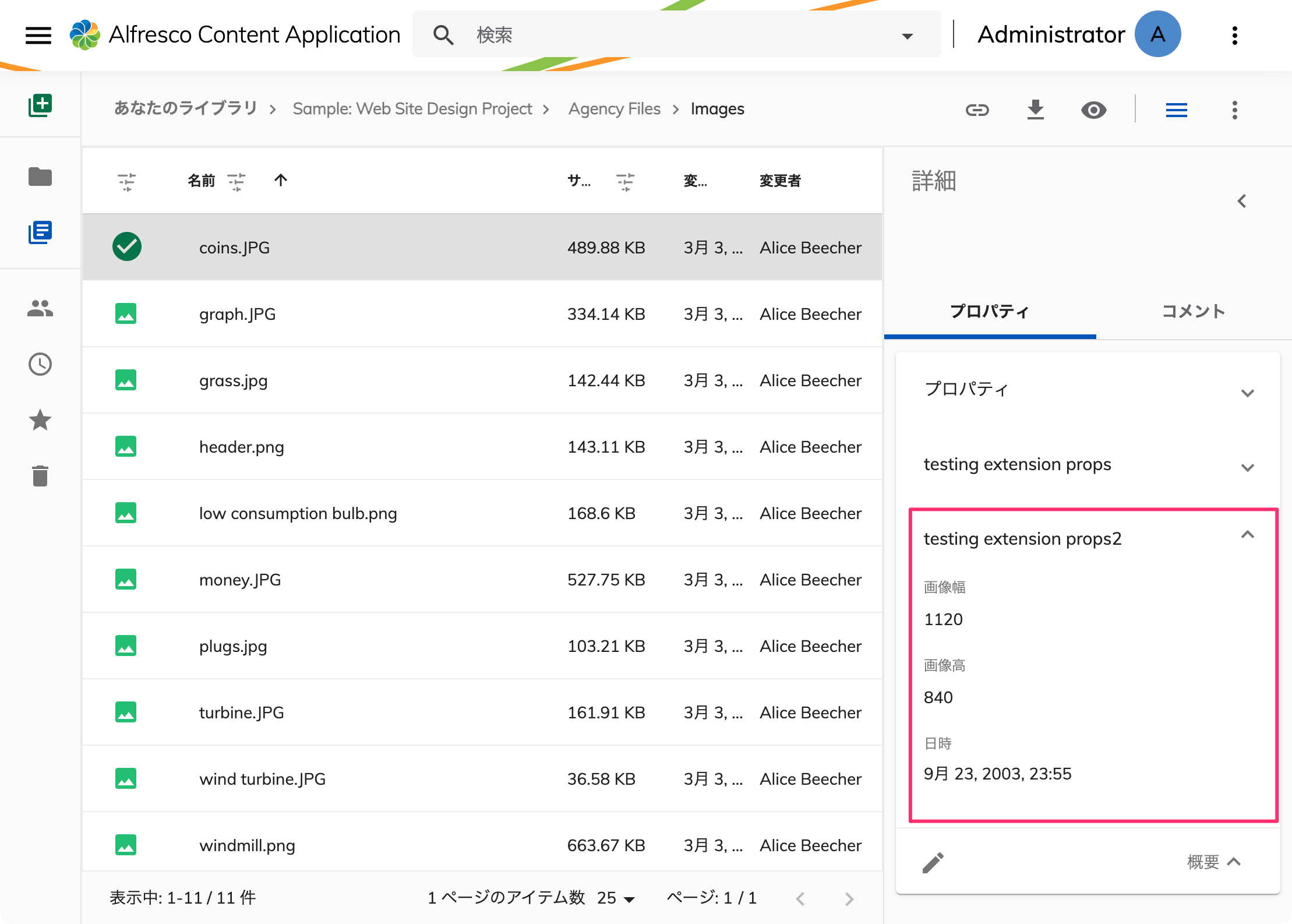
Task: Preview the file with the eye icon
Action: [1093, 110]
